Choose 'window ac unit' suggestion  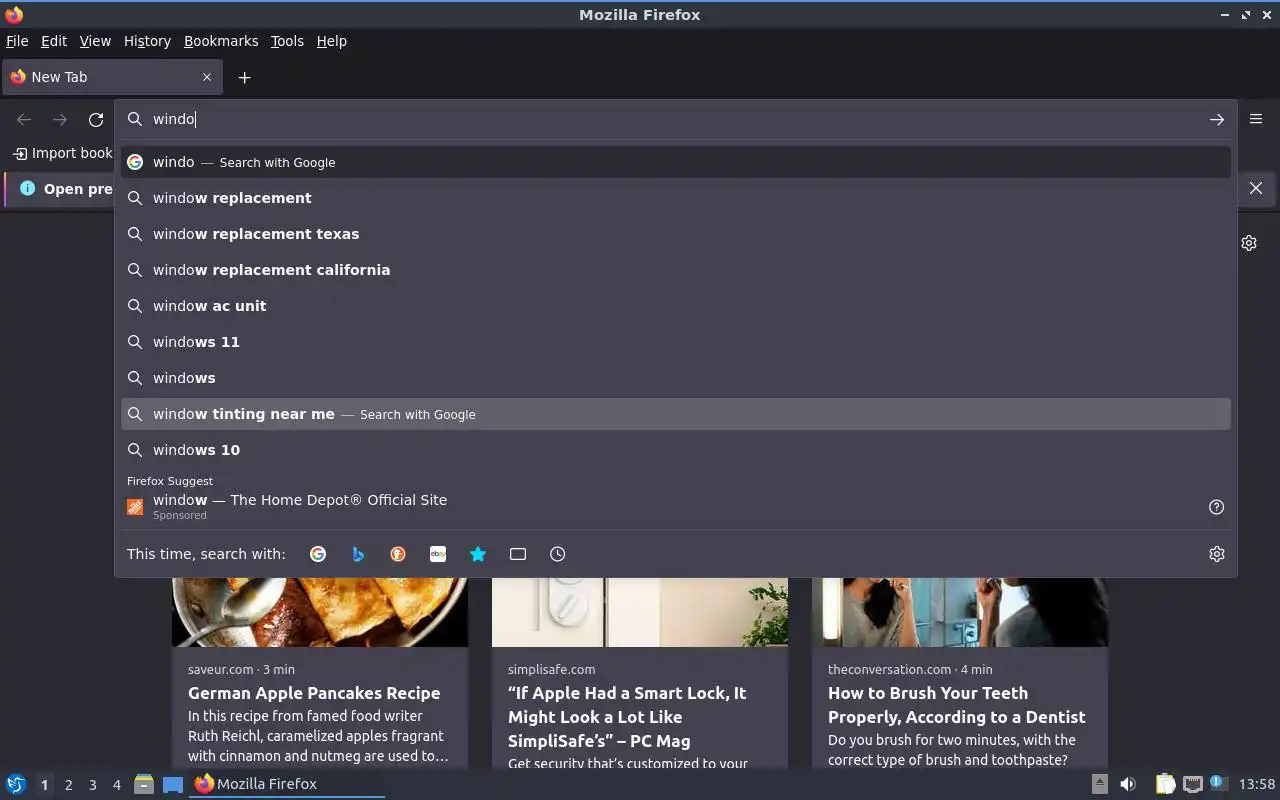click(676, 306)
